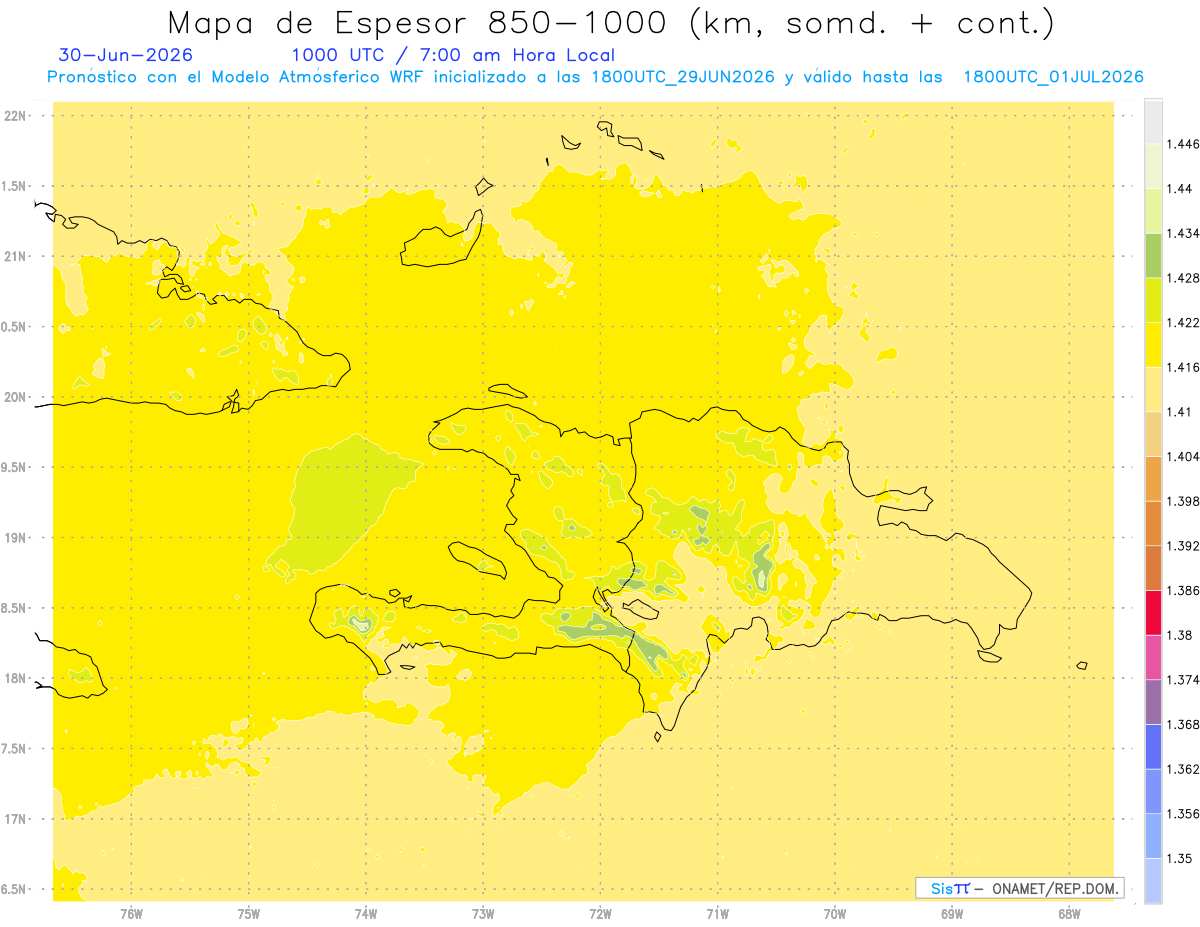
Task: Click the colorbar value '1.356'
Action: pos(1183,814)
